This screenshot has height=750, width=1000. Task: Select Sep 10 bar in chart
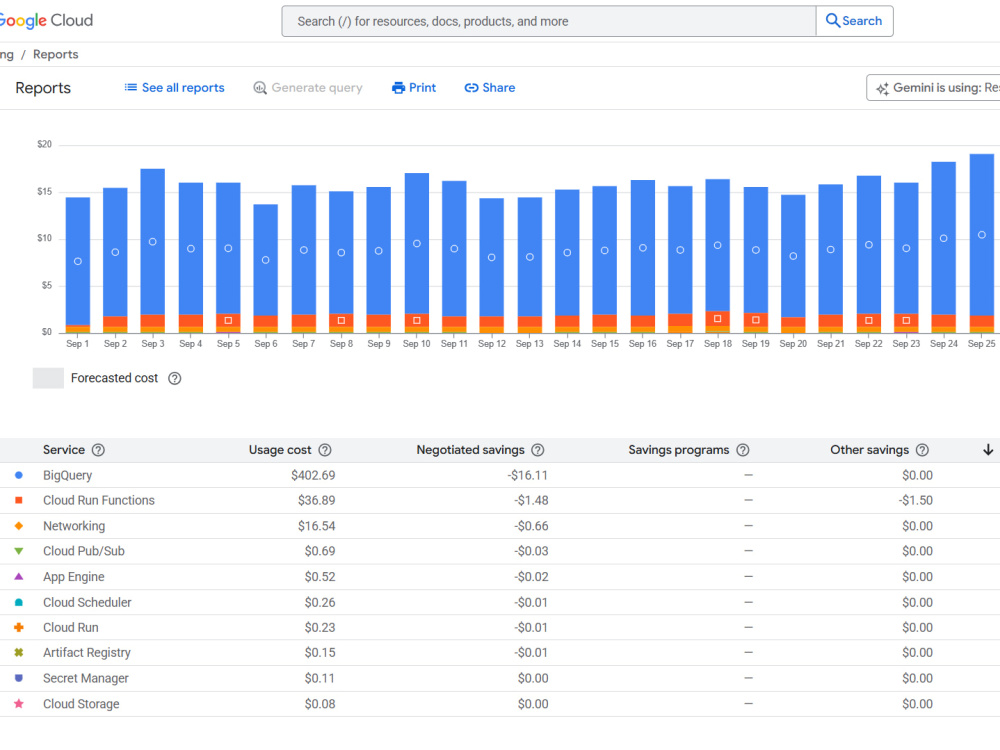[x=416, y=253]
